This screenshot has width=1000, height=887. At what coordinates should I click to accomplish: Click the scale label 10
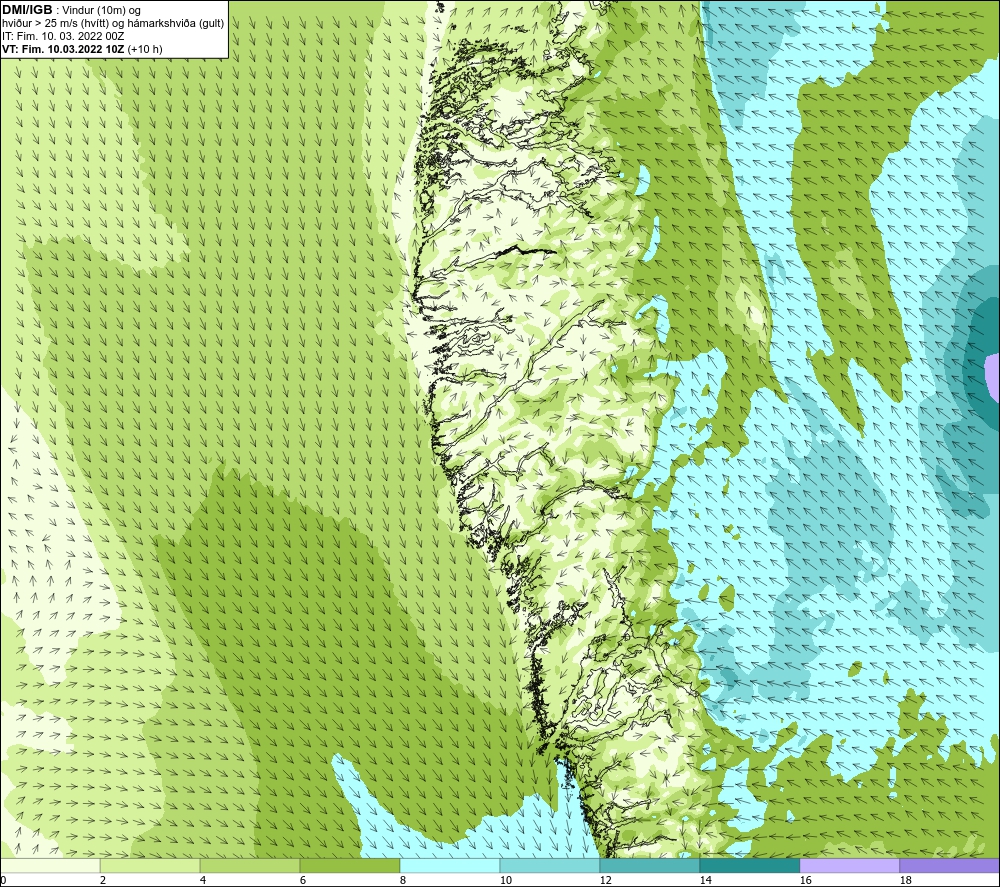506,880
